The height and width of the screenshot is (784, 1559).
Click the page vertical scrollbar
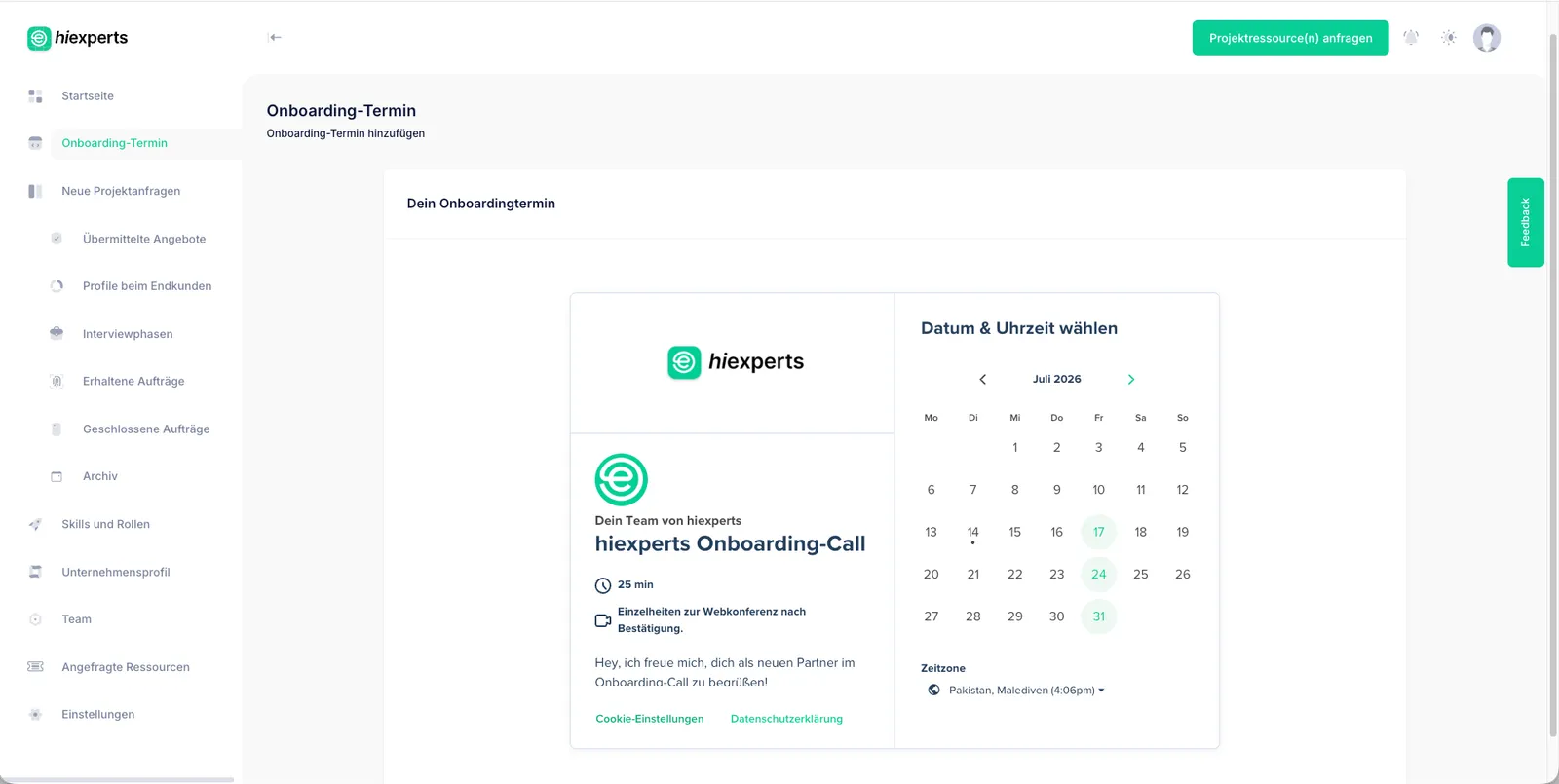tap(1553, 385)
